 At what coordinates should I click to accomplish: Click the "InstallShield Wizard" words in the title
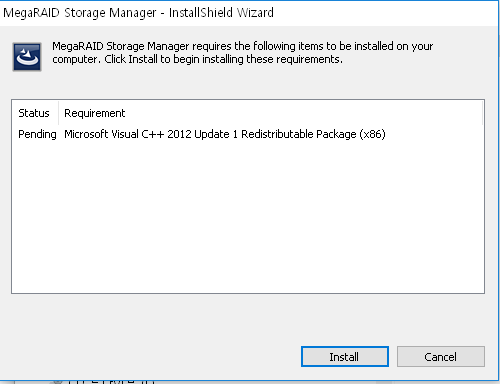coord(221,13)
